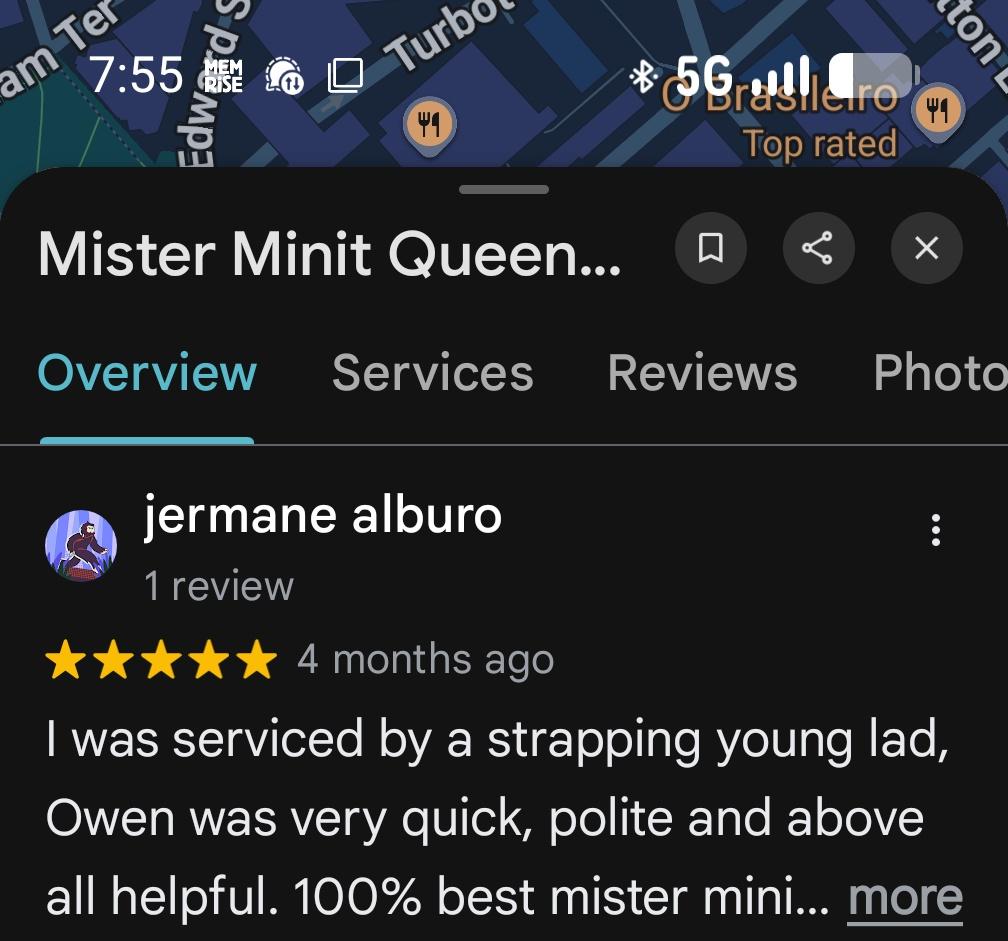The height and width of the screenshot is (941, 1008).
Task: Expand the review with the more link
Action: (905, 897)
